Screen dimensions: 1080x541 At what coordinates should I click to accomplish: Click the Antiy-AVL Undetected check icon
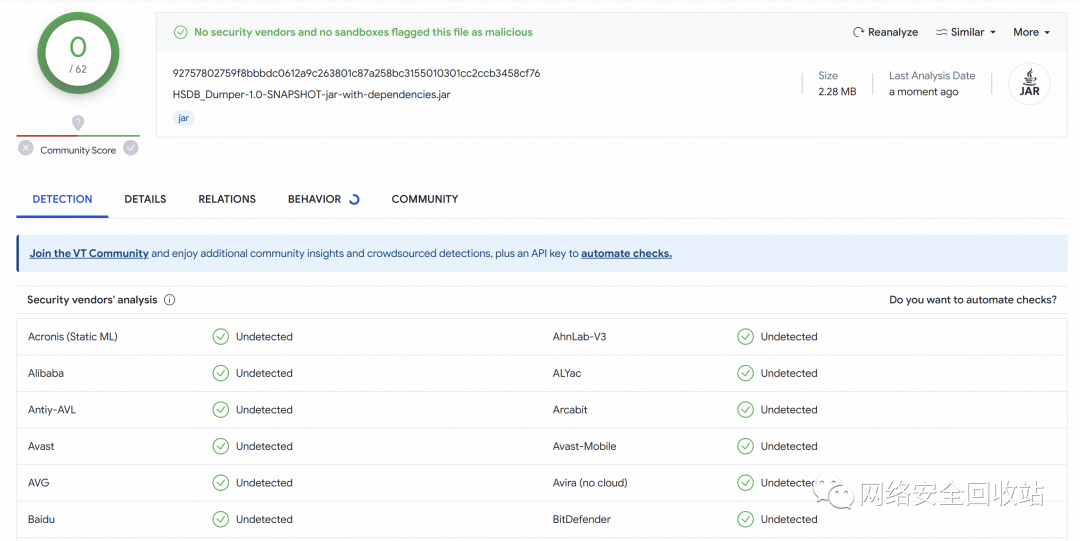(x=220, y=410)
